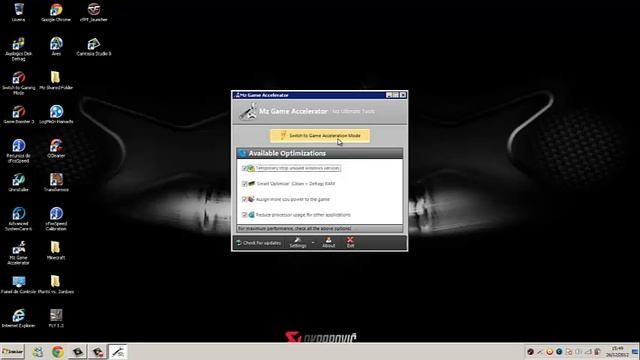Open Camtasia Studio desktop icon
Screen dimensions: 640x360
tap(94, 47)
